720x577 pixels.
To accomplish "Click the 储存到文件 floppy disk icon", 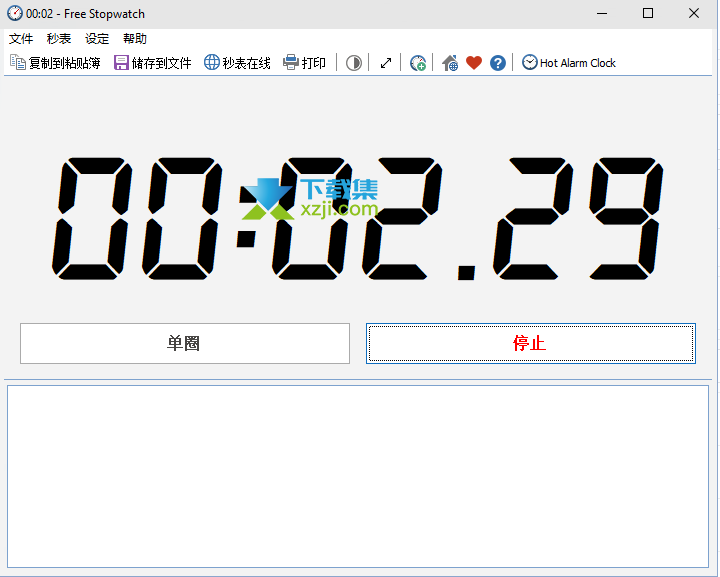I will [121, 62].
